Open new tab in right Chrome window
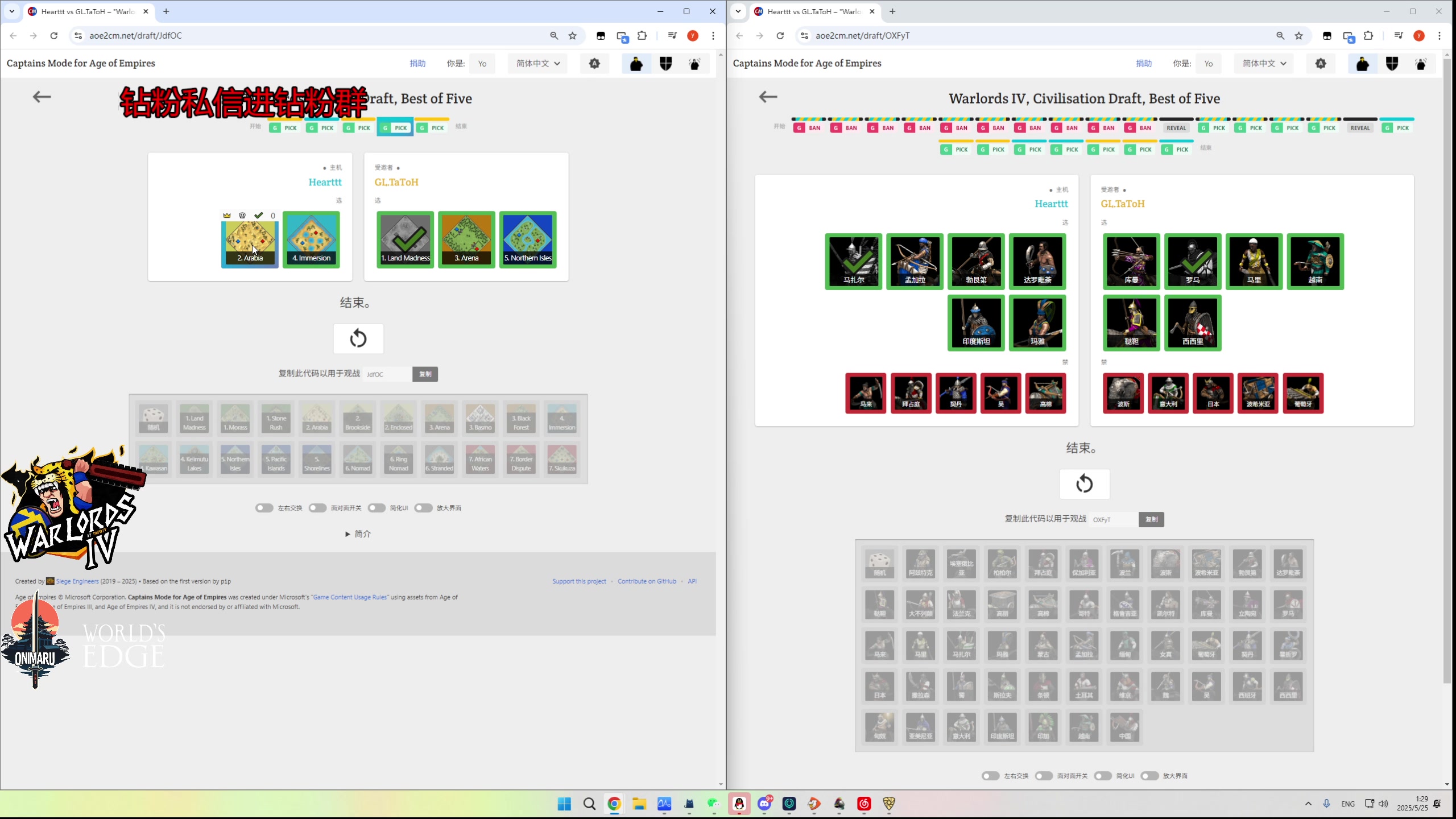The width and height of the screenshot is (1456, 819). [x=892, y=11]
